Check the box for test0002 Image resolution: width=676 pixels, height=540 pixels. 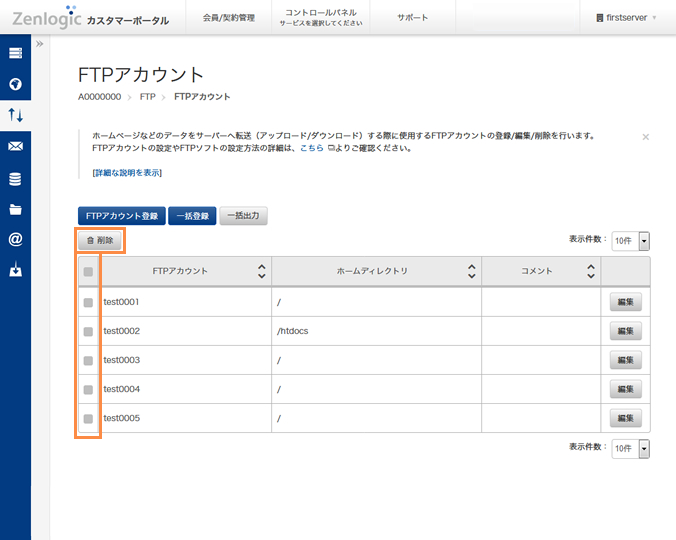88,331
